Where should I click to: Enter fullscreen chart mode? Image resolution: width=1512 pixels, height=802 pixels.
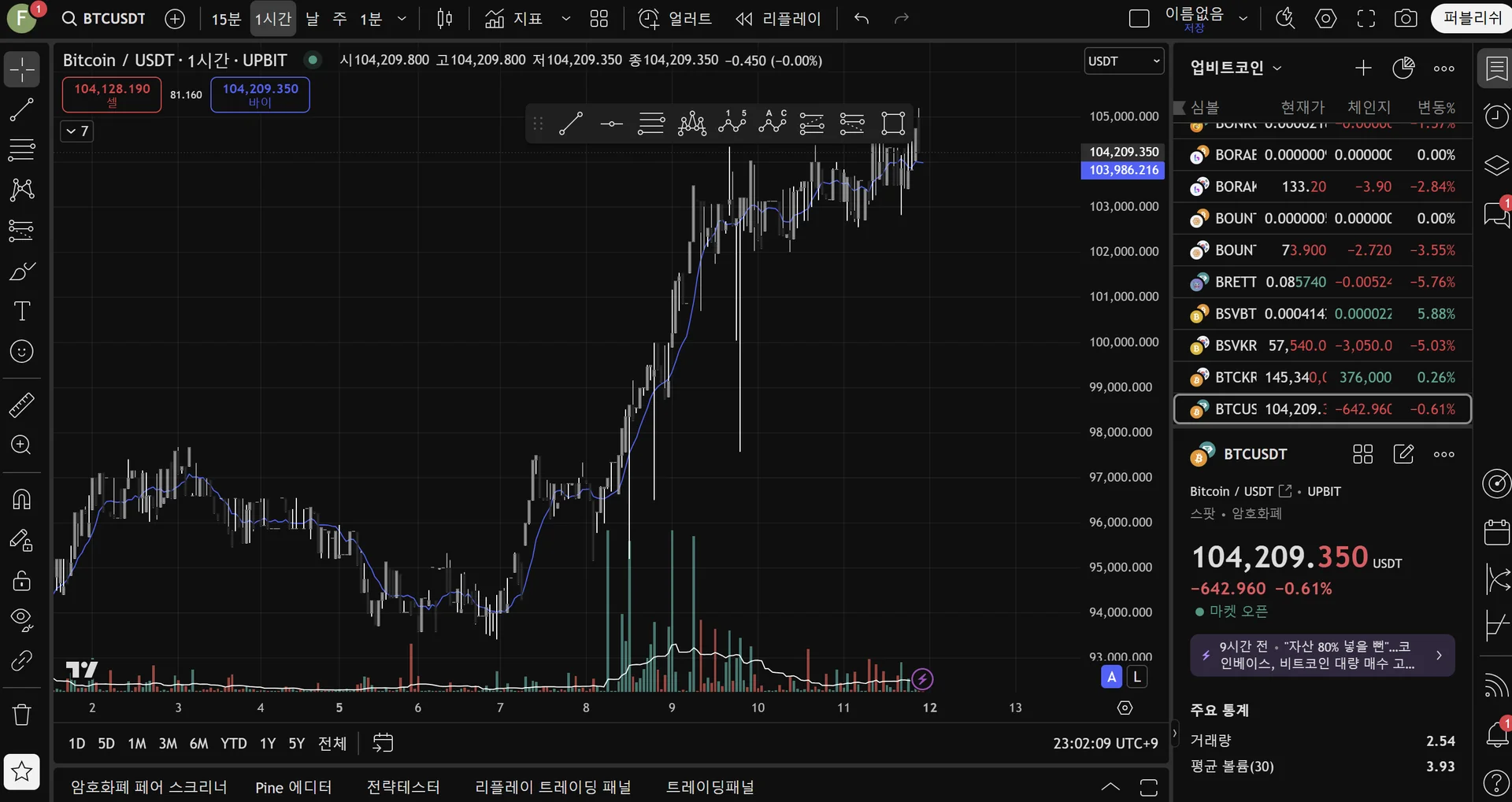tap(1366, 18)
